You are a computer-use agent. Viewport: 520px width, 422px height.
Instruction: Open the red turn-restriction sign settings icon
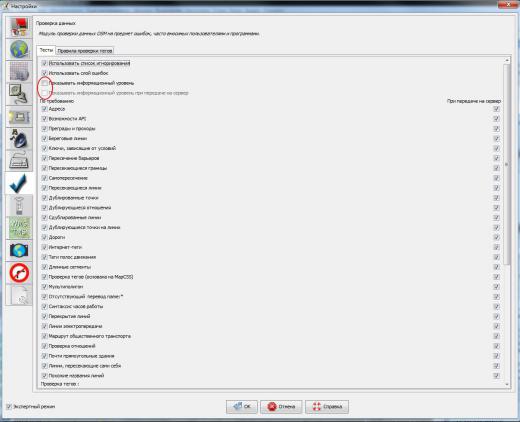click(x=19, y=273)
